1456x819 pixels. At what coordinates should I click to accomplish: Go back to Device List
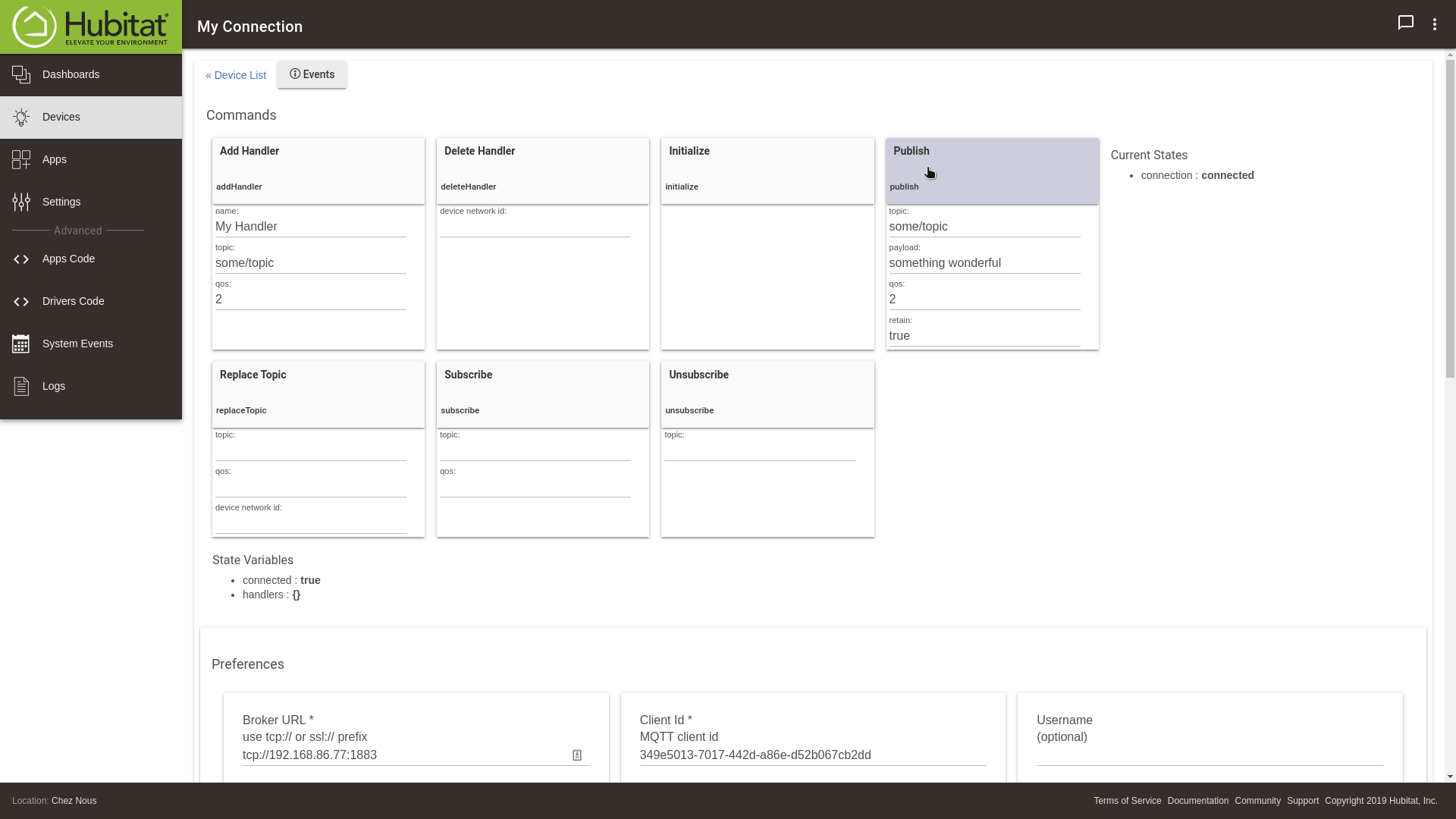[236, 75]
